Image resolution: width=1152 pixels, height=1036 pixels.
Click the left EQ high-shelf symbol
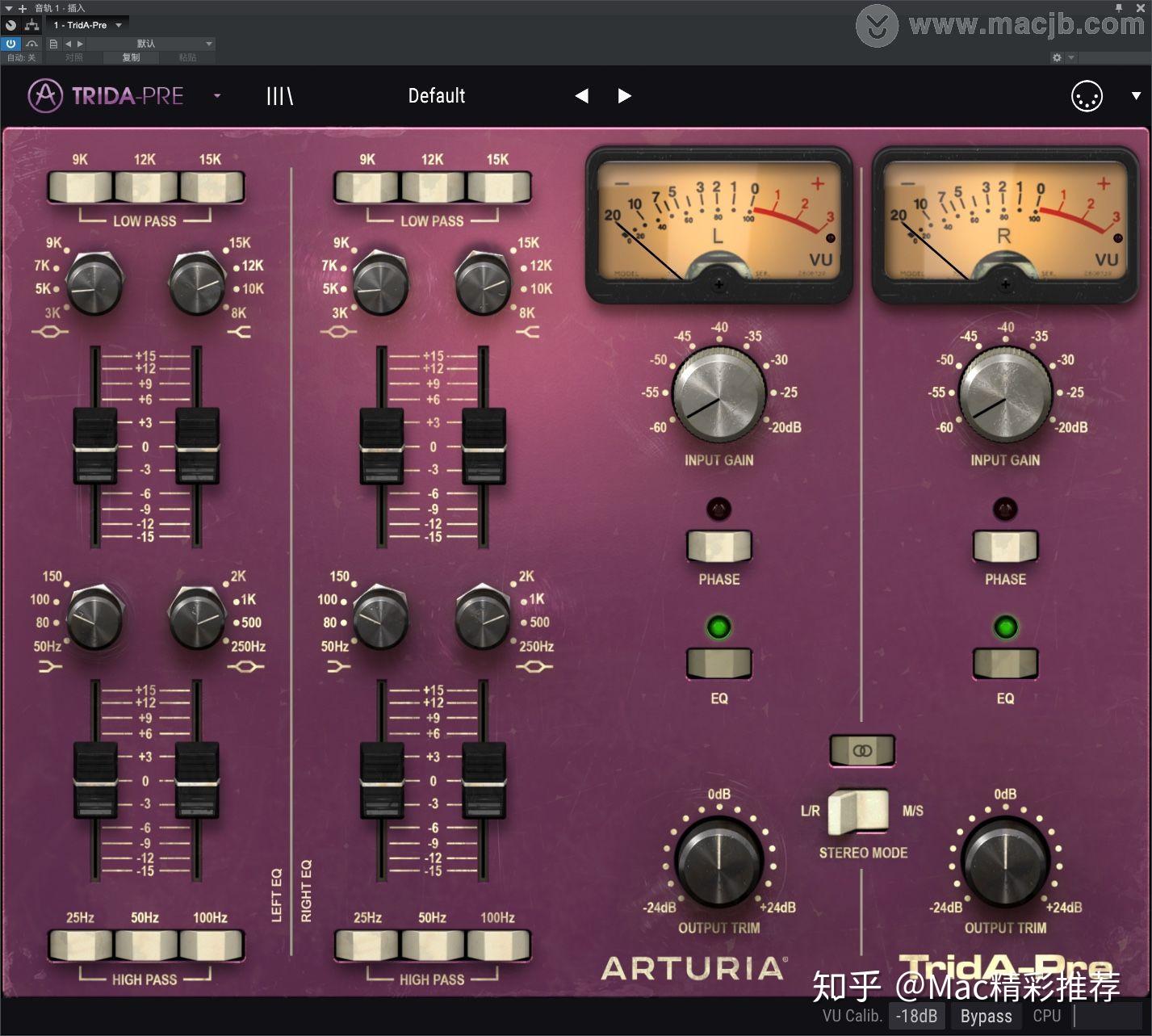point(240,332)
